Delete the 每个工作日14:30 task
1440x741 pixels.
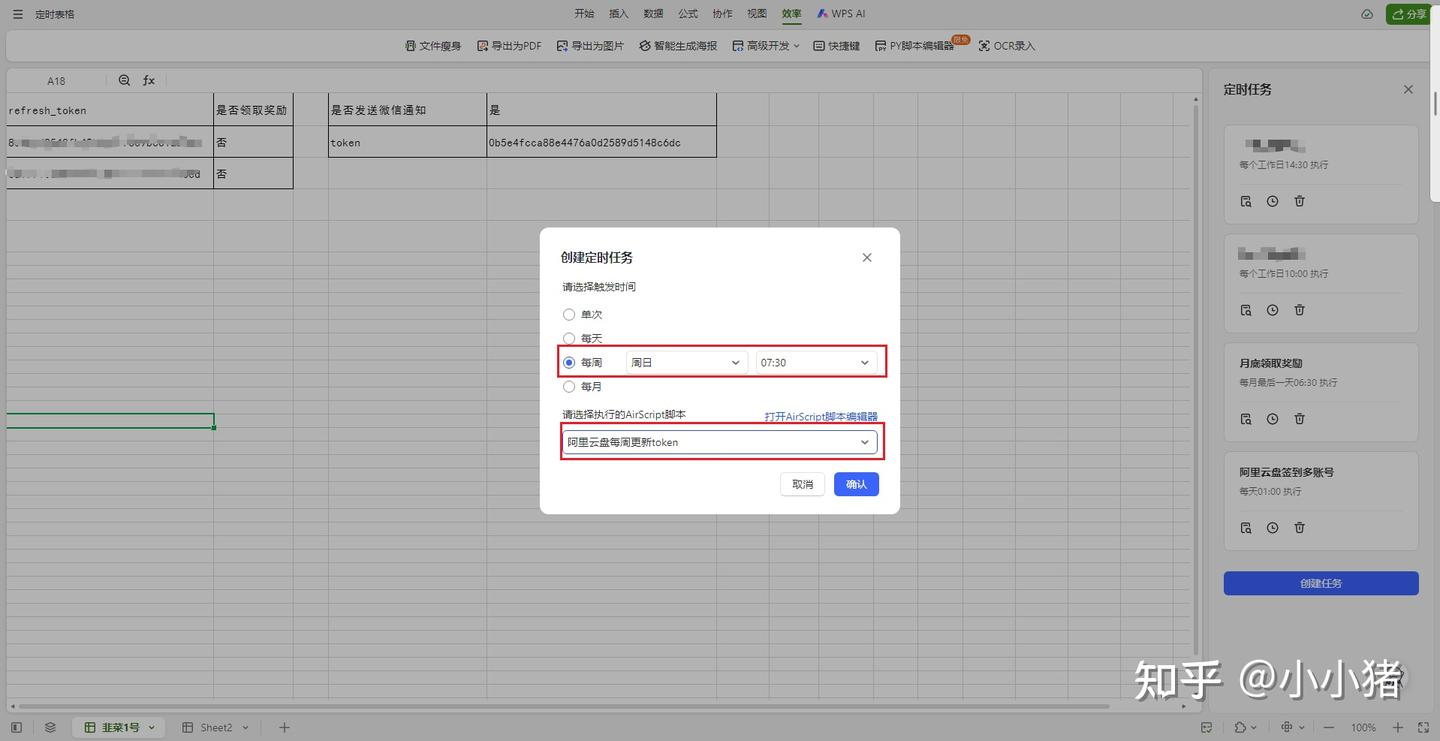[1299, 201]
